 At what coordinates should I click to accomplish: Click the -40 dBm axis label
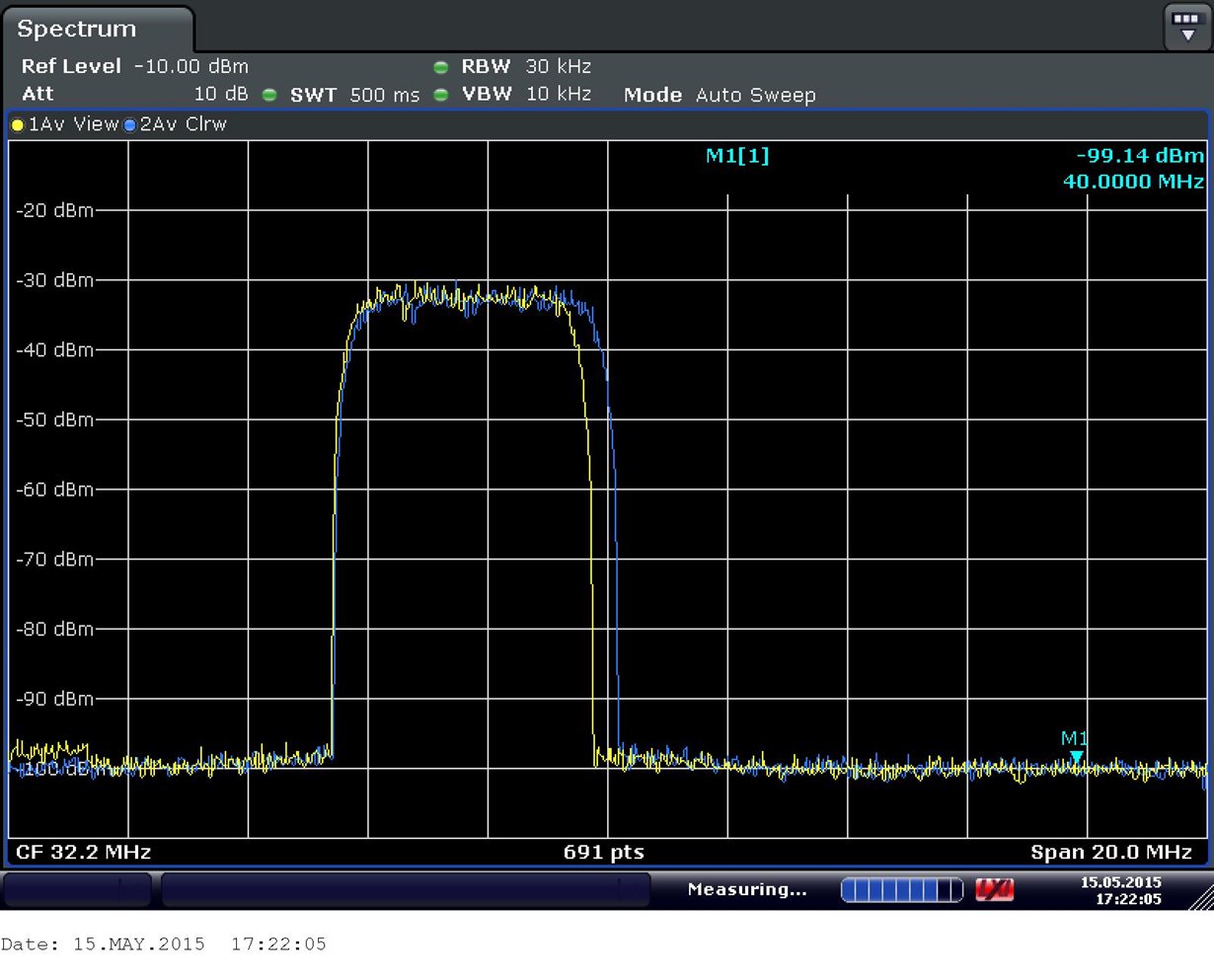(55, 350)
